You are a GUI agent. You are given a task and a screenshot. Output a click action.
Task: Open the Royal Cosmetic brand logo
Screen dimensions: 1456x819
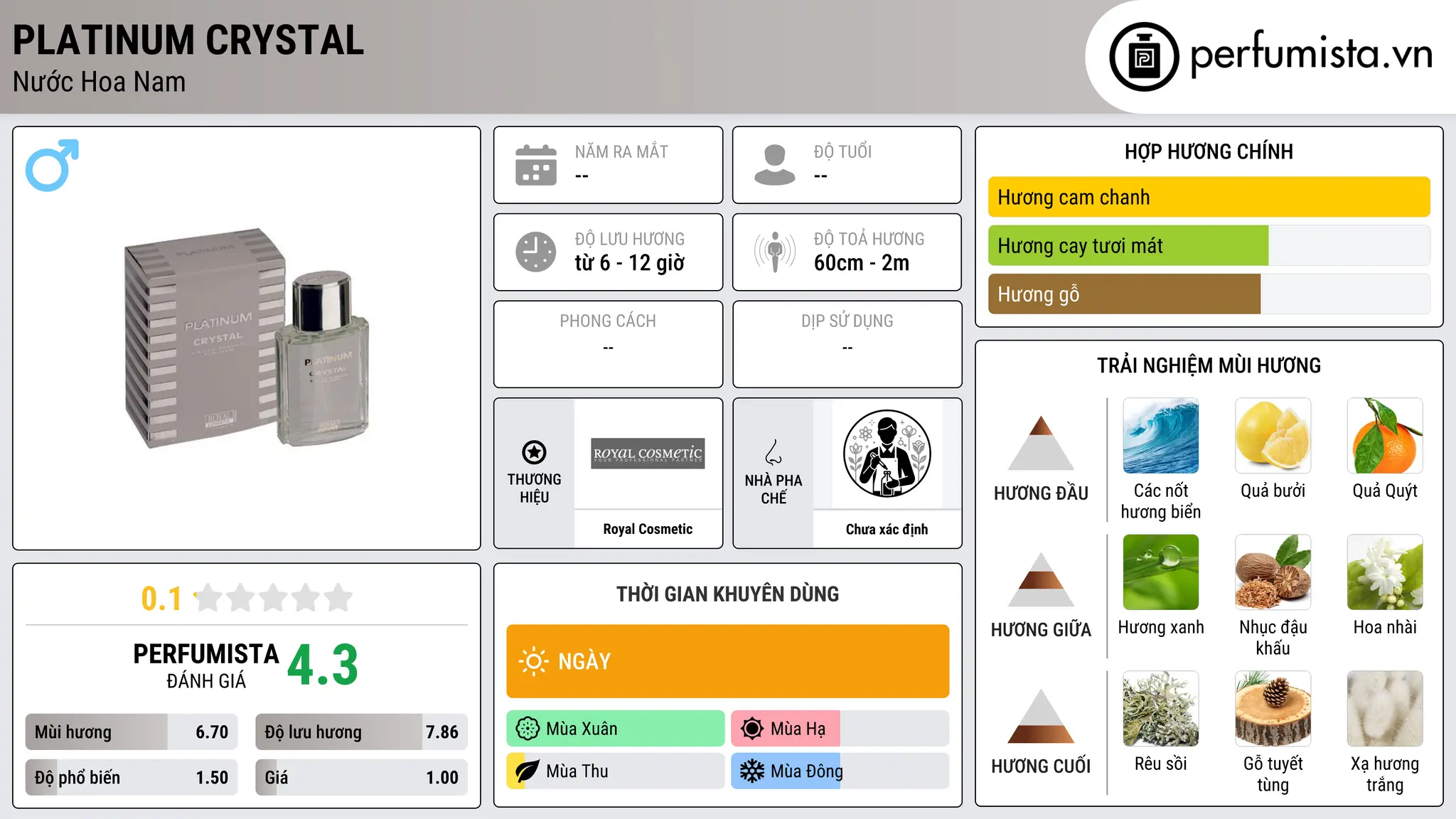tap(648, 454)
